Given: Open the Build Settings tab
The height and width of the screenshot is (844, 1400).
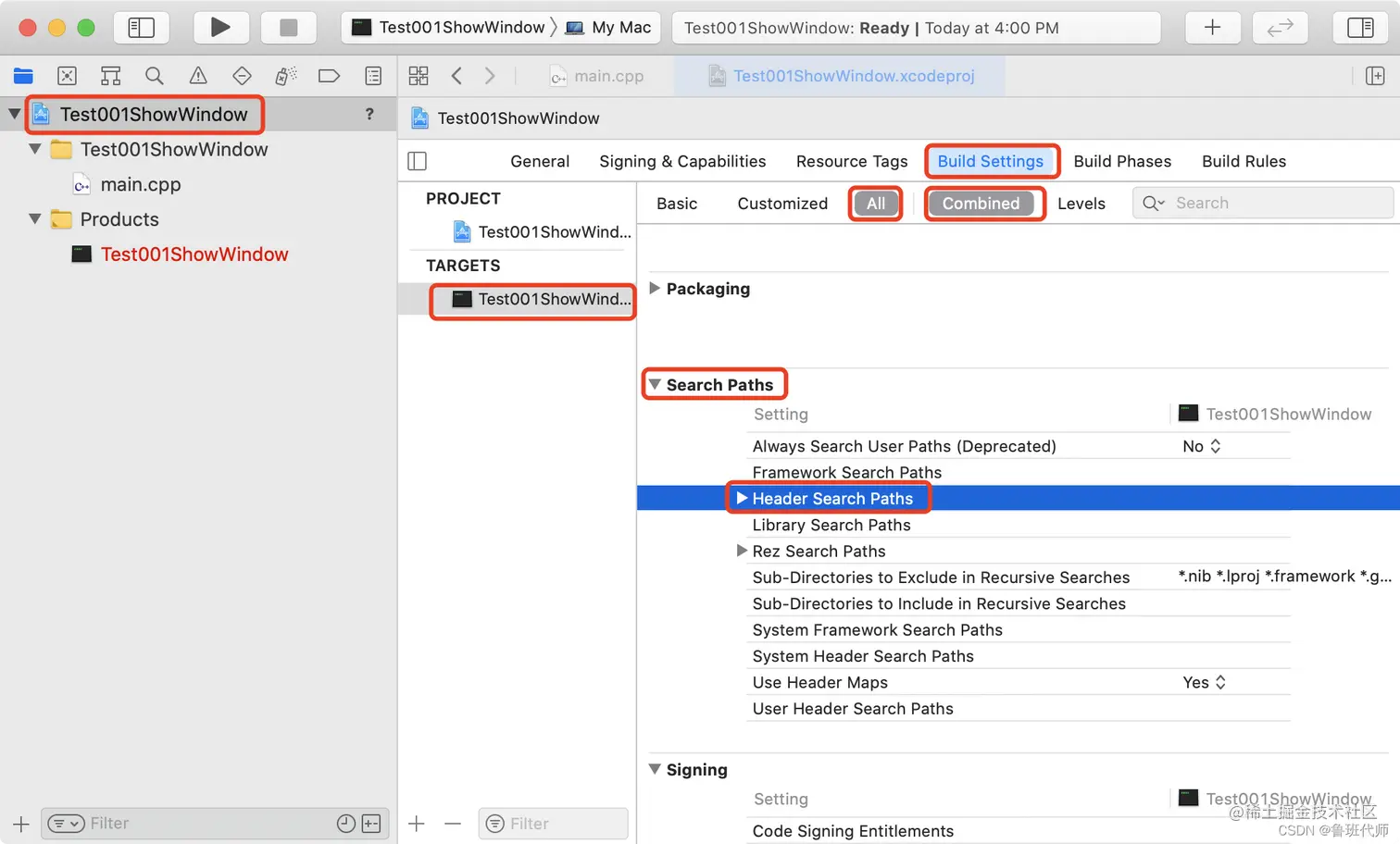Looking at the screenshot, I should tap(990, 161).
